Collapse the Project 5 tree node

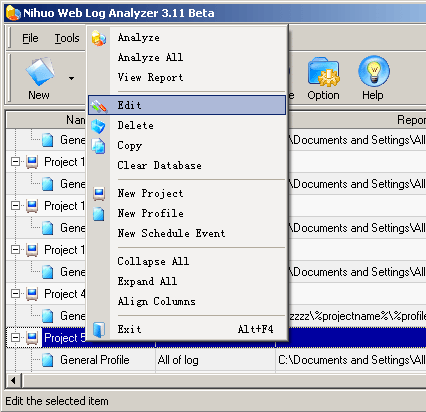[x=15, y=338]
